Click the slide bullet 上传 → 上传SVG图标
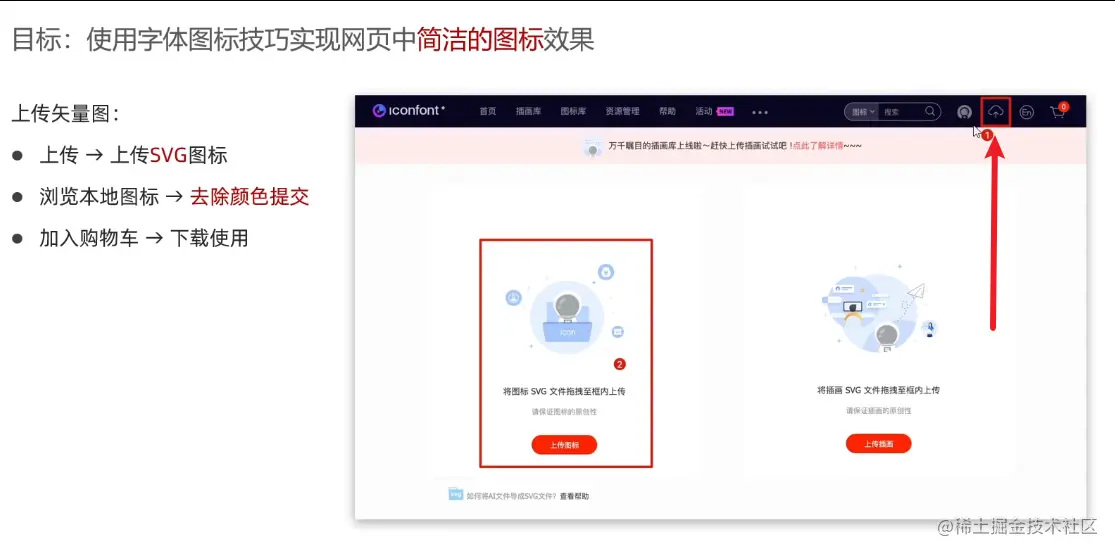Image resolution: width=1115 pixels, height=554 pixels. (133, 156)
